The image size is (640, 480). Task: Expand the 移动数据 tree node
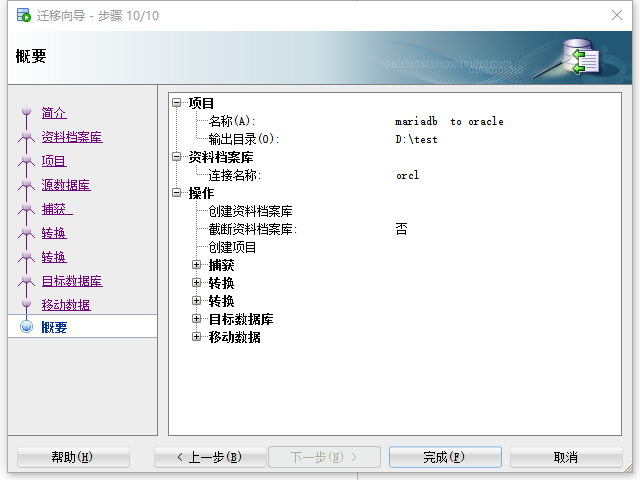pos(196,336)
